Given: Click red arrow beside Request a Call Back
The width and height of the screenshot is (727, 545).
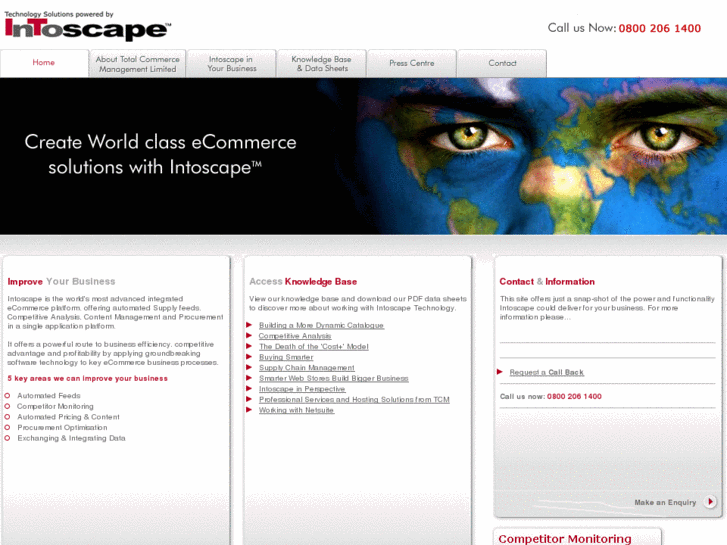Looking at the screenshot, I should [x=500, y=372].
